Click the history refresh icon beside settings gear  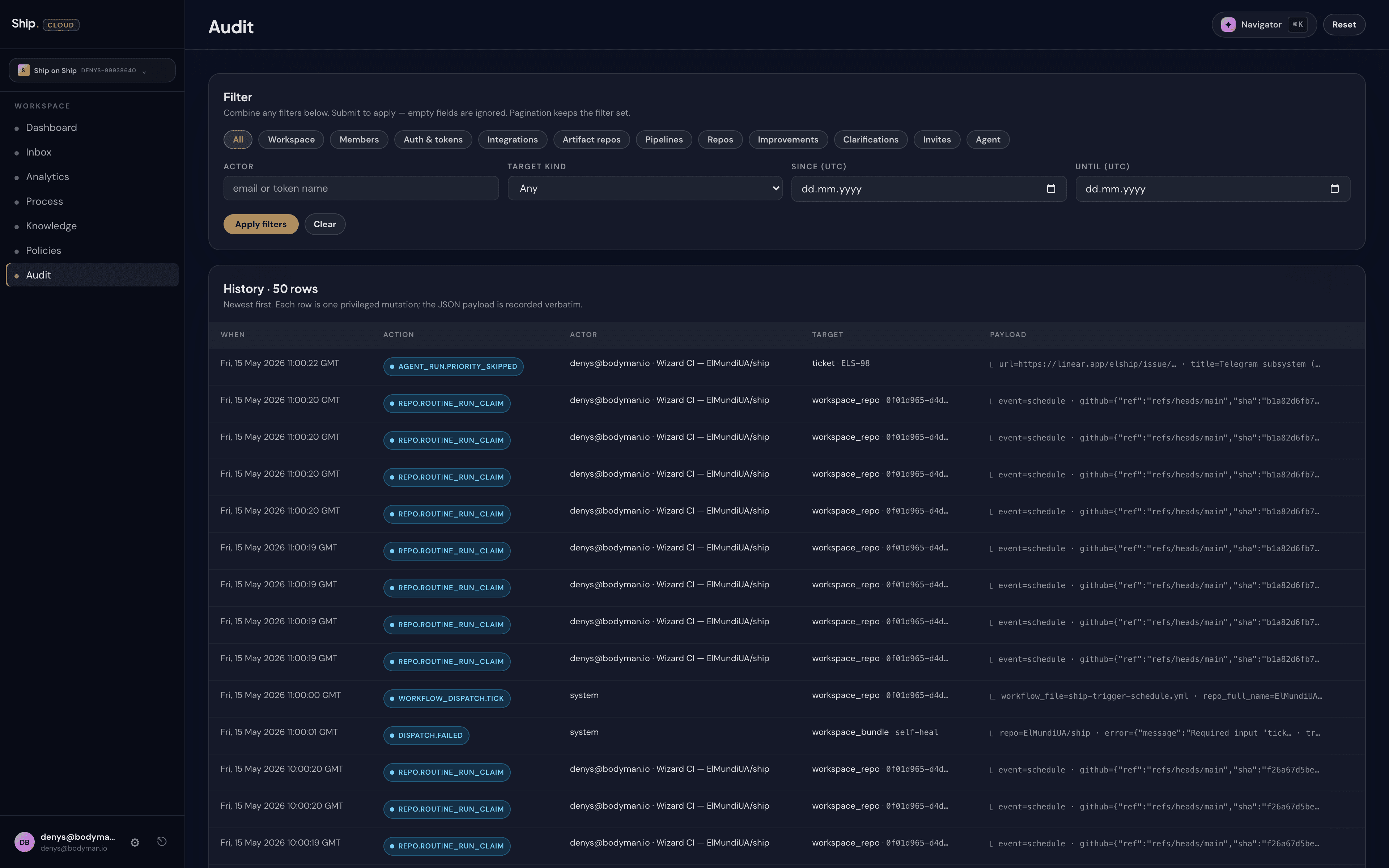coord(162,842)
